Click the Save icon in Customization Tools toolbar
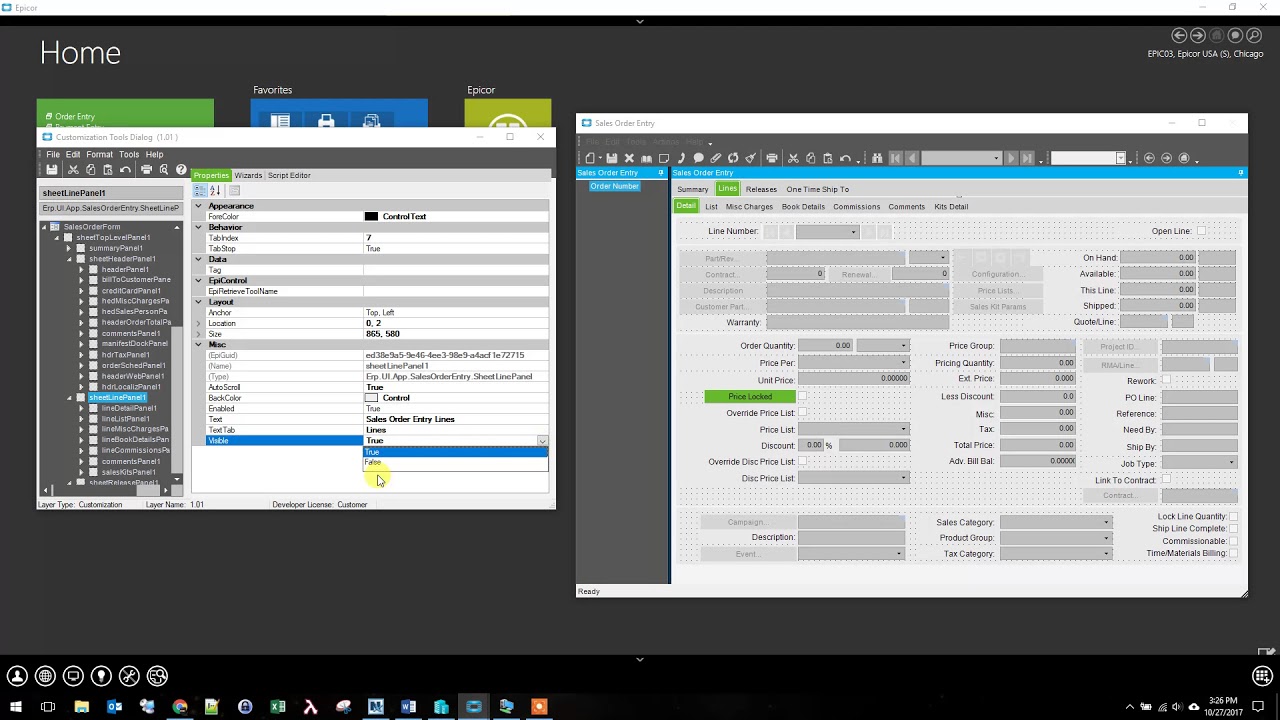1280x720 pixels. point(52,170)
